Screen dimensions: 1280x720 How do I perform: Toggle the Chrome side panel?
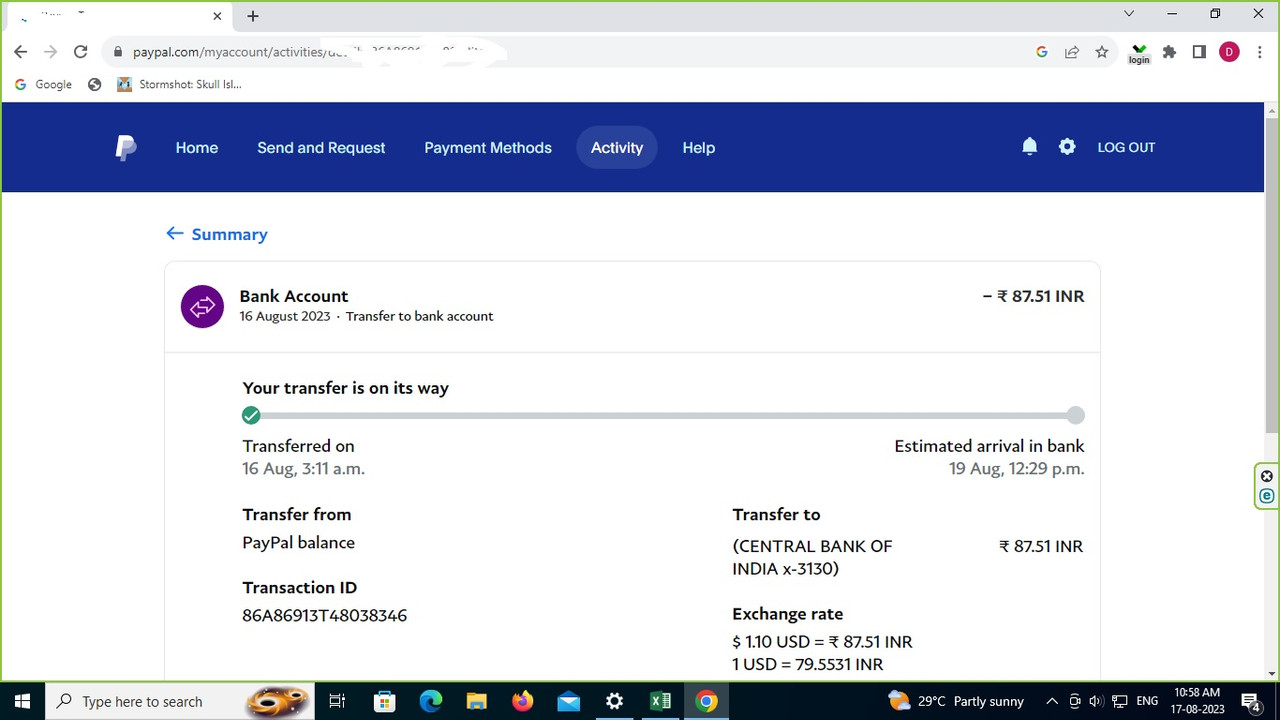tap(1199, 52)
